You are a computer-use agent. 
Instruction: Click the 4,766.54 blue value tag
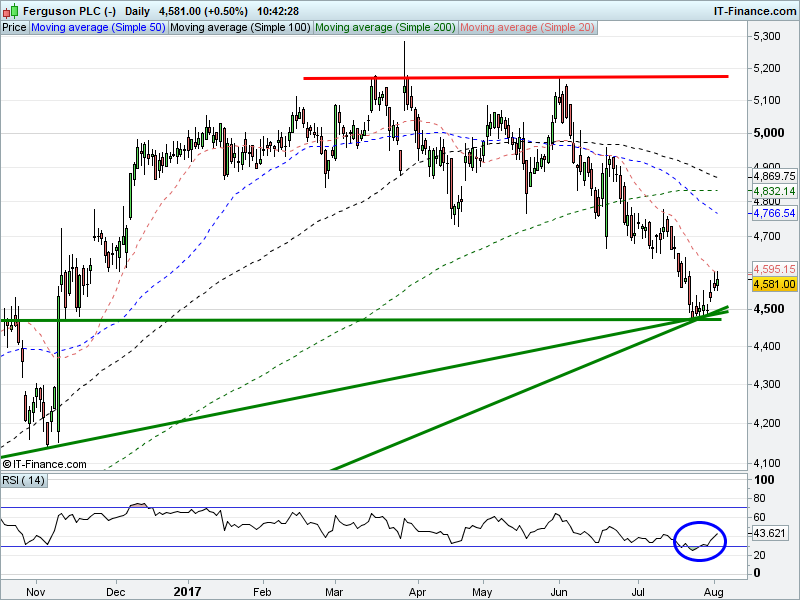(x=774, y=213)
